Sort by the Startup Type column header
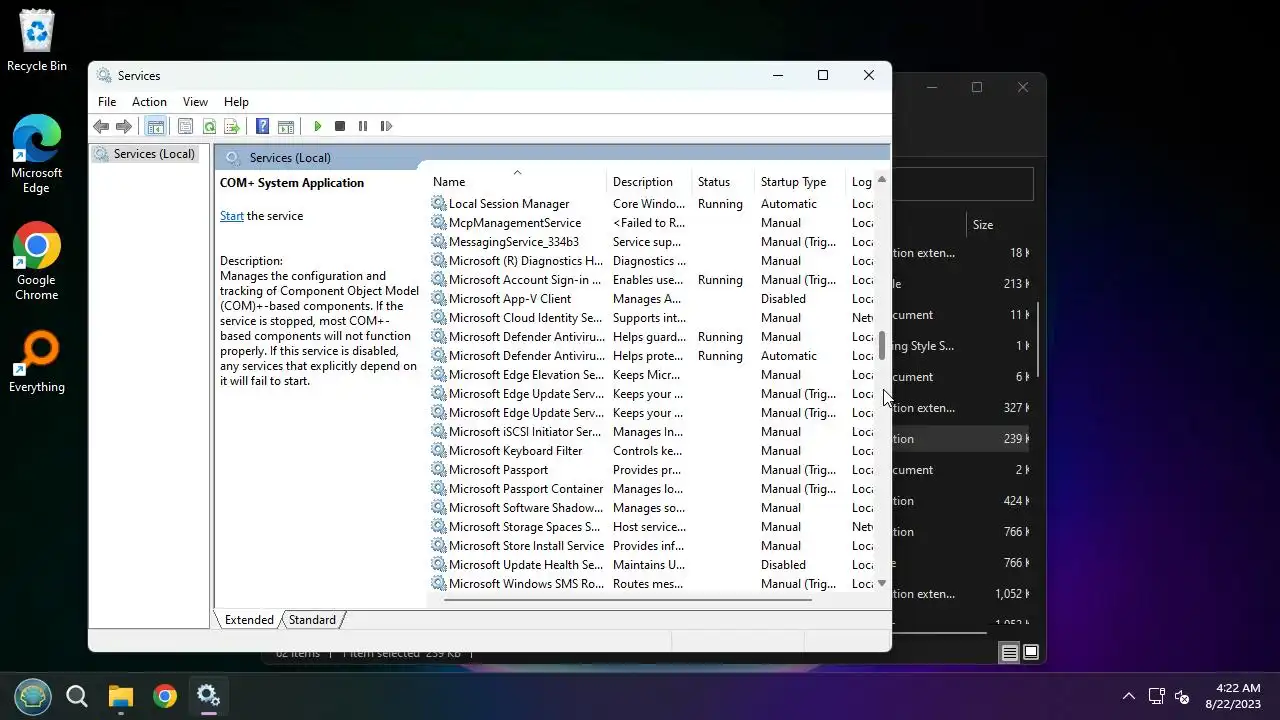Viewport: 1280px width, 720px height. pos(800,182)
